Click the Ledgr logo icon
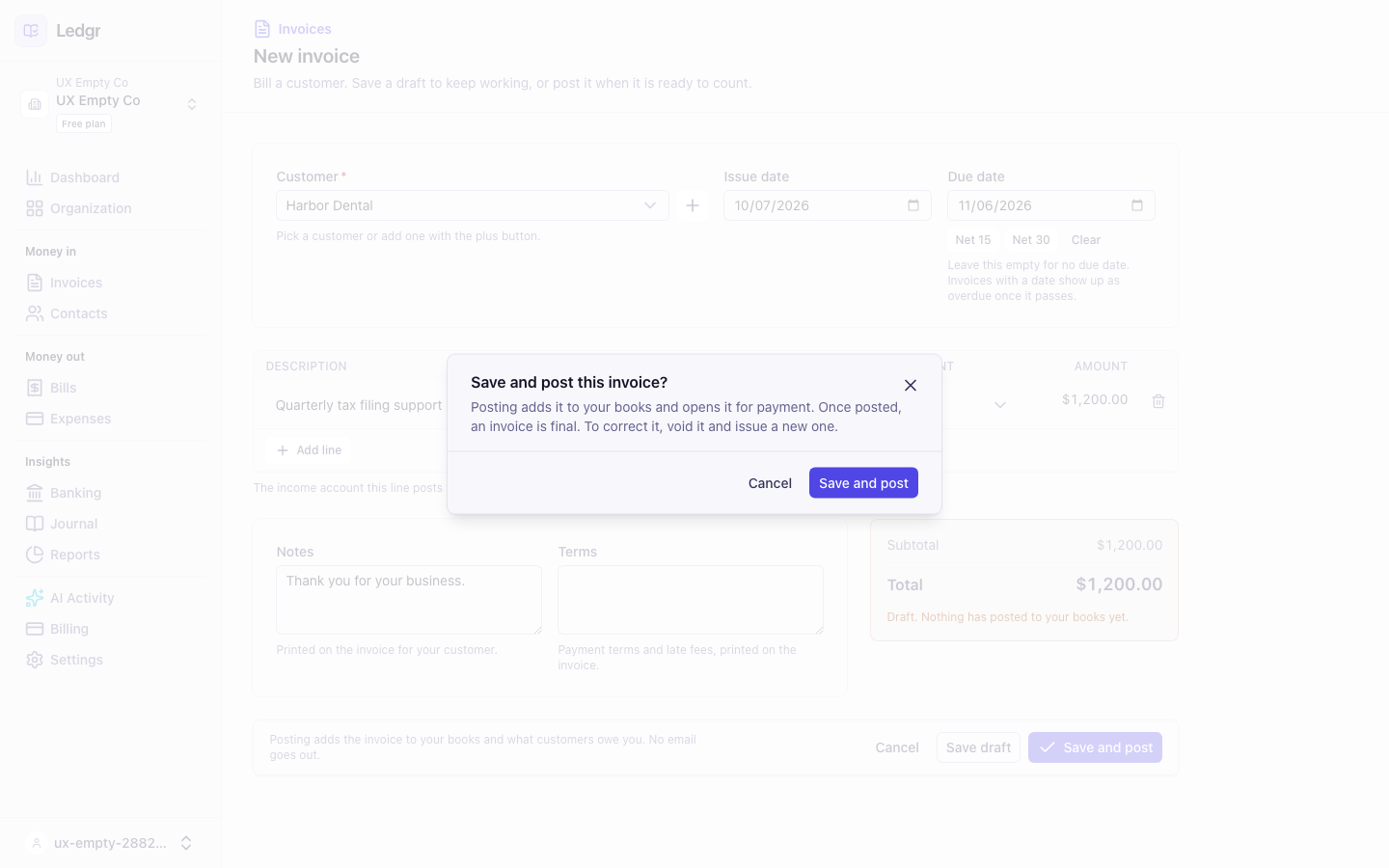Viewport: 1389px width, 868px height. [x=31, y=31]
